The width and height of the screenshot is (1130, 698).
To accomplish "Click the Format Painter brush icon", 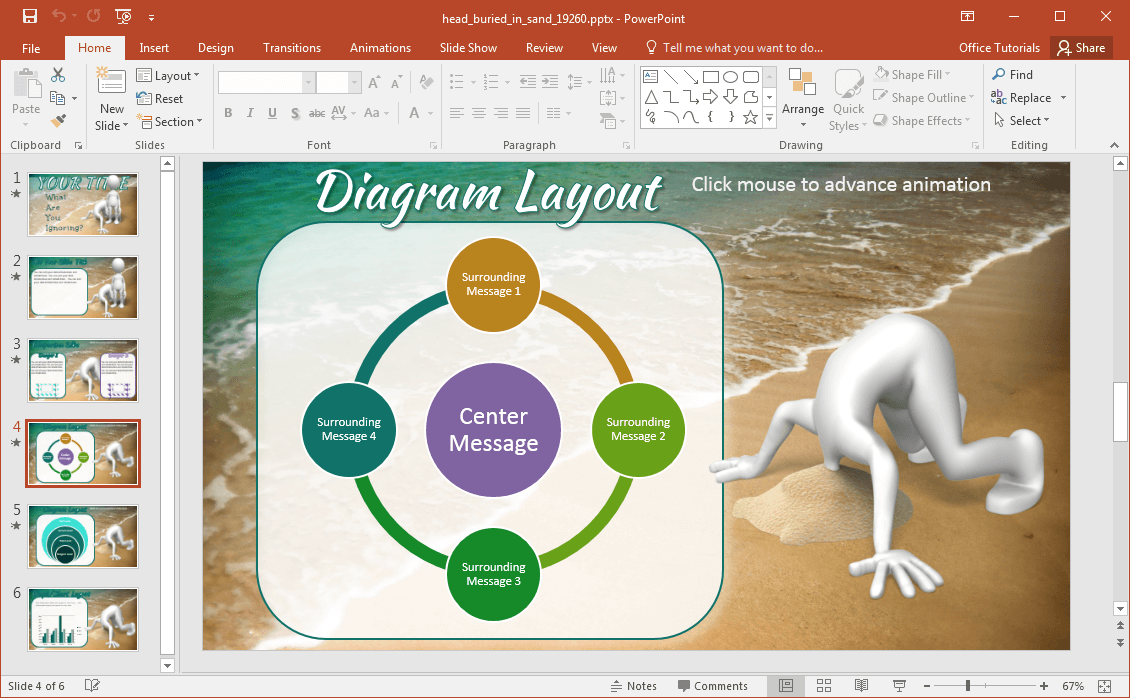I will click(58, 121).
